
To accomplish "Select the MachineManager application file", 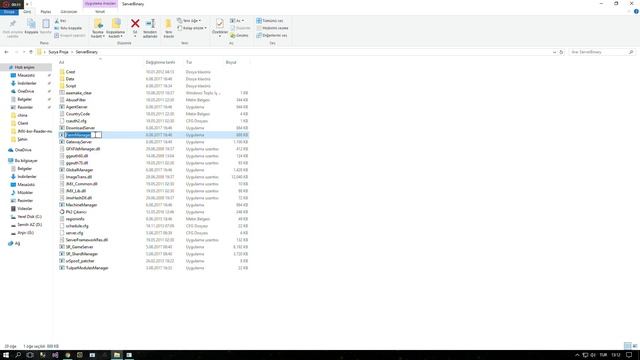I will [x=82, y=205].
